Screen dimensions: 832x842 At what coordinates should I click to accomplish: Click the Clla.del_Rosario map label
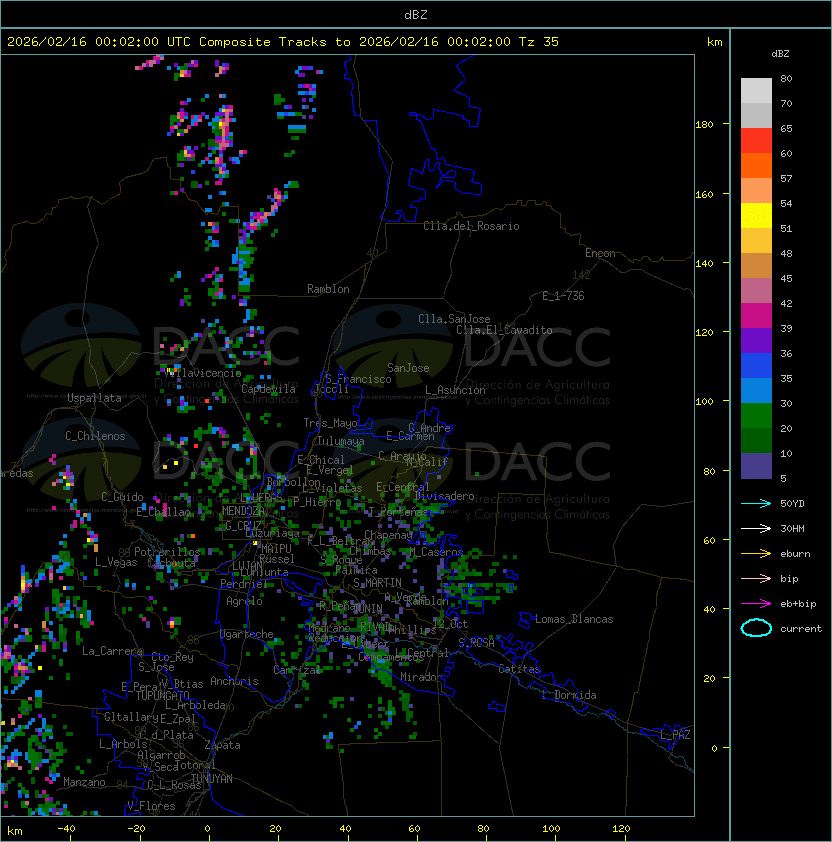(x=471, y=226)
